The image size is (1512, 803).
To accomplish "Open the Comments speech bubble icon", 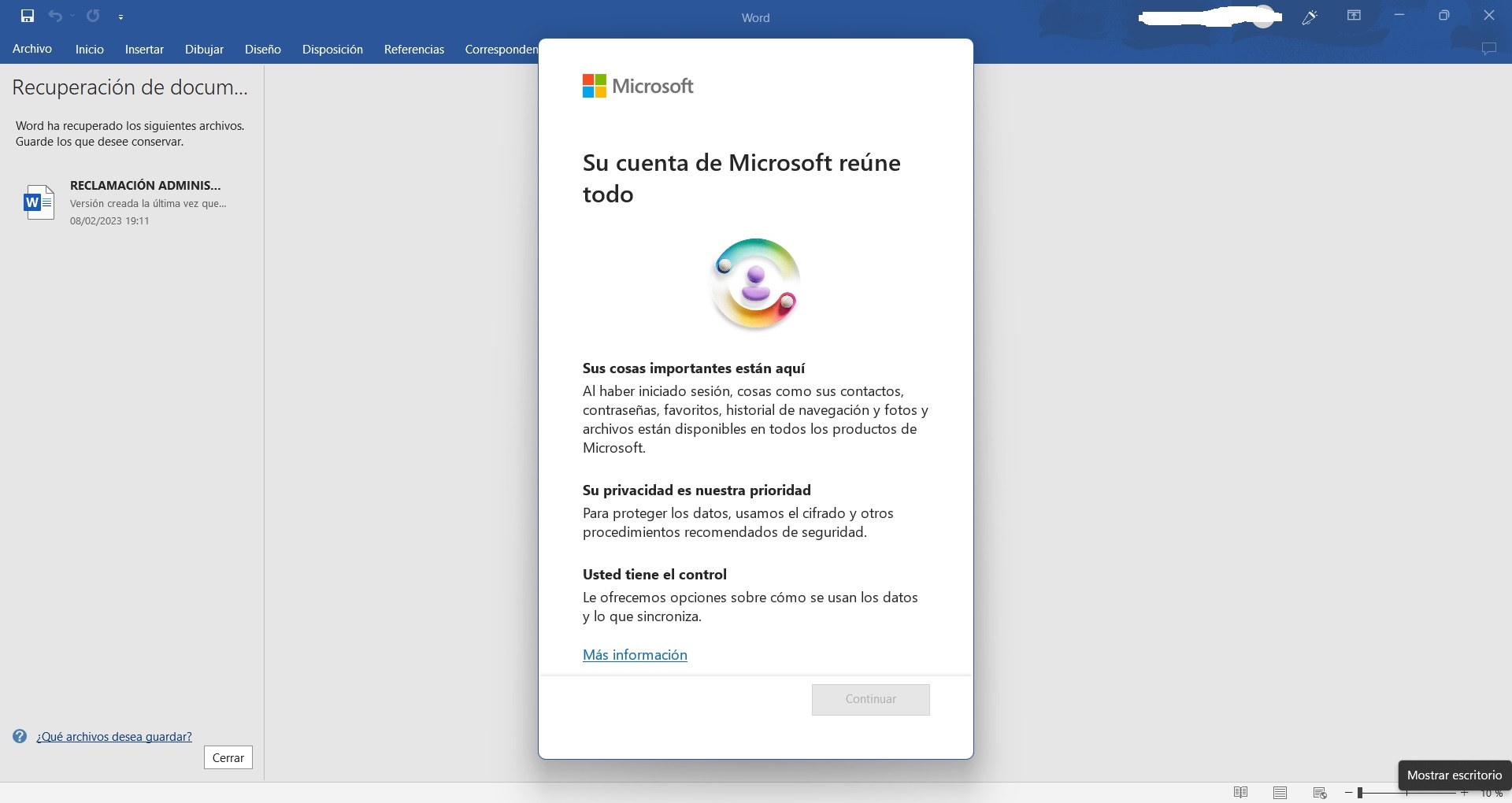I will [1488, 49].
